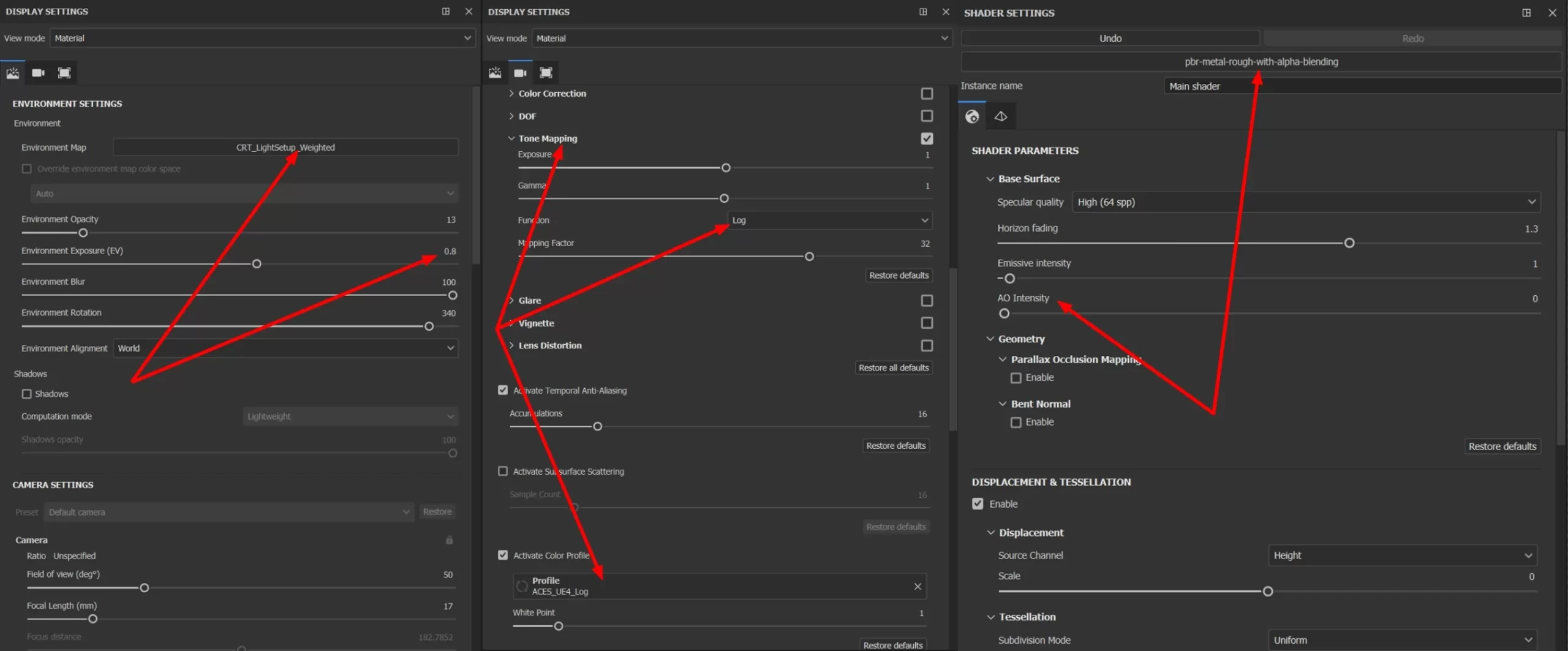Open camera tab icon in middle Display Settings
The height and width of the screenshot is (651, 1568).
521,73
